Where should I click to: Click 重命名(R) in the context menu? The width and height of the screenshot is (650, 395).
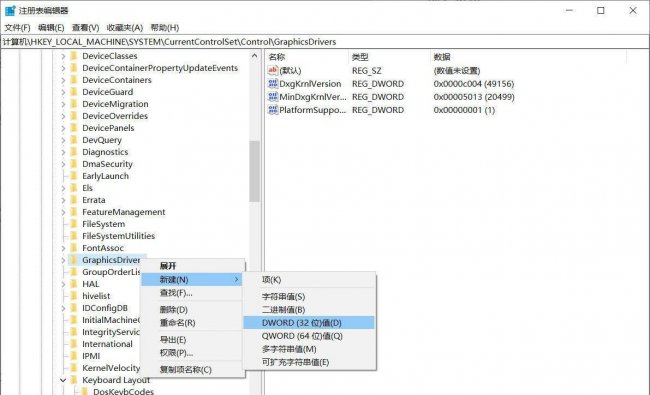point(192,323)
